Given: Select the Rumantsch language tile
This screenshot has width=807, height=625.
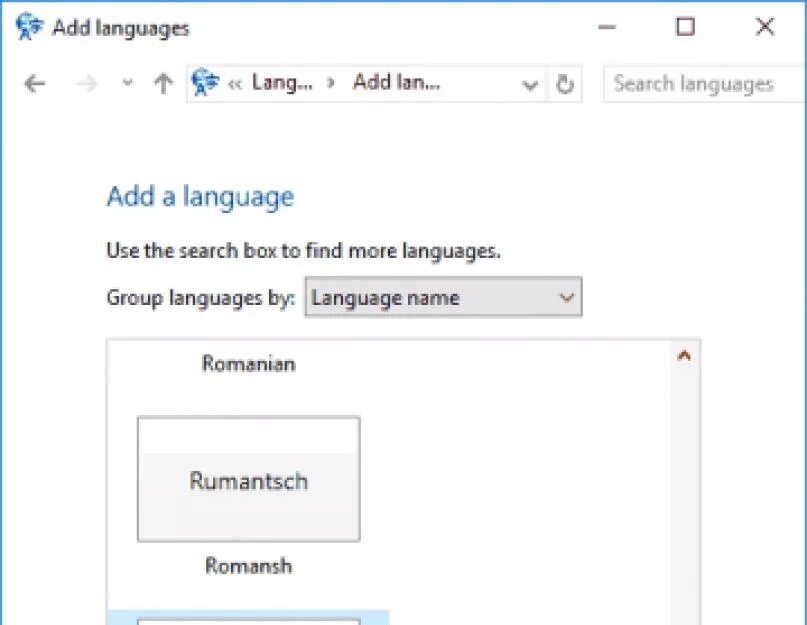Looking at the screenshot, I should (249, 479).
